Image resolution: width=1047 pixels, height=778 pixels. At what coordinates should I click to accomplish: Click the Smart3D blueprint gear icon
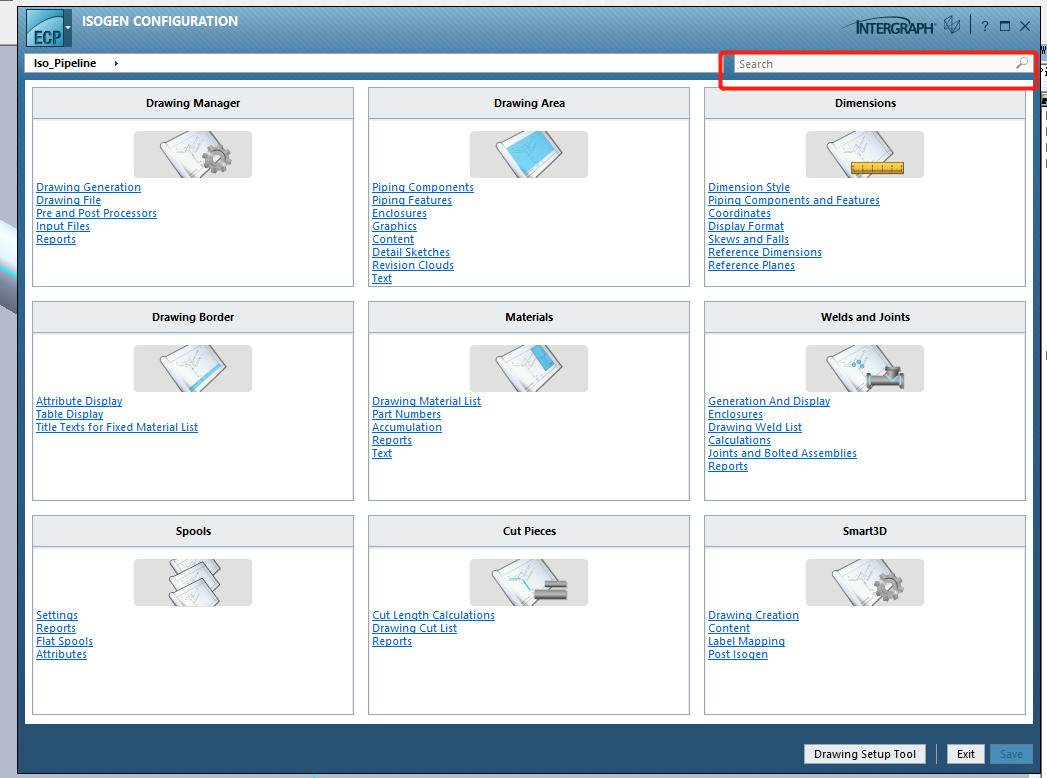(x=865, y=582)
